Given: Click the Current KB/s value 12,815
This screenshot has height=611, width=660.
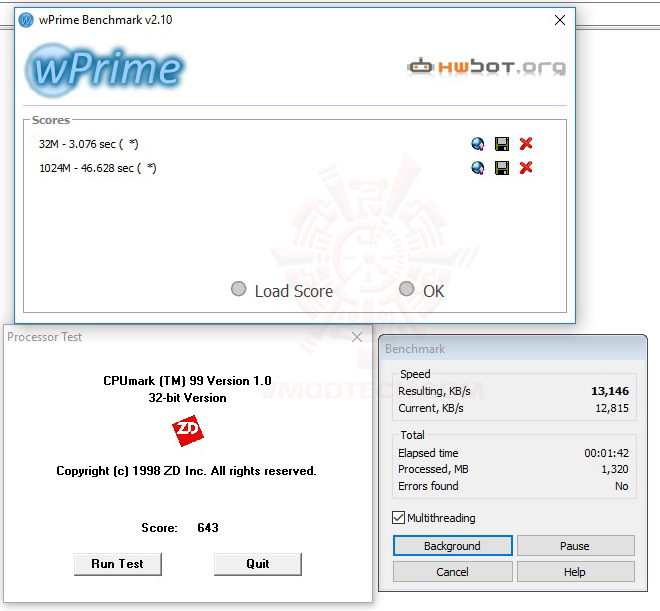Looking at the screenshot, I should pyautogui.click(x=612, y=408).
